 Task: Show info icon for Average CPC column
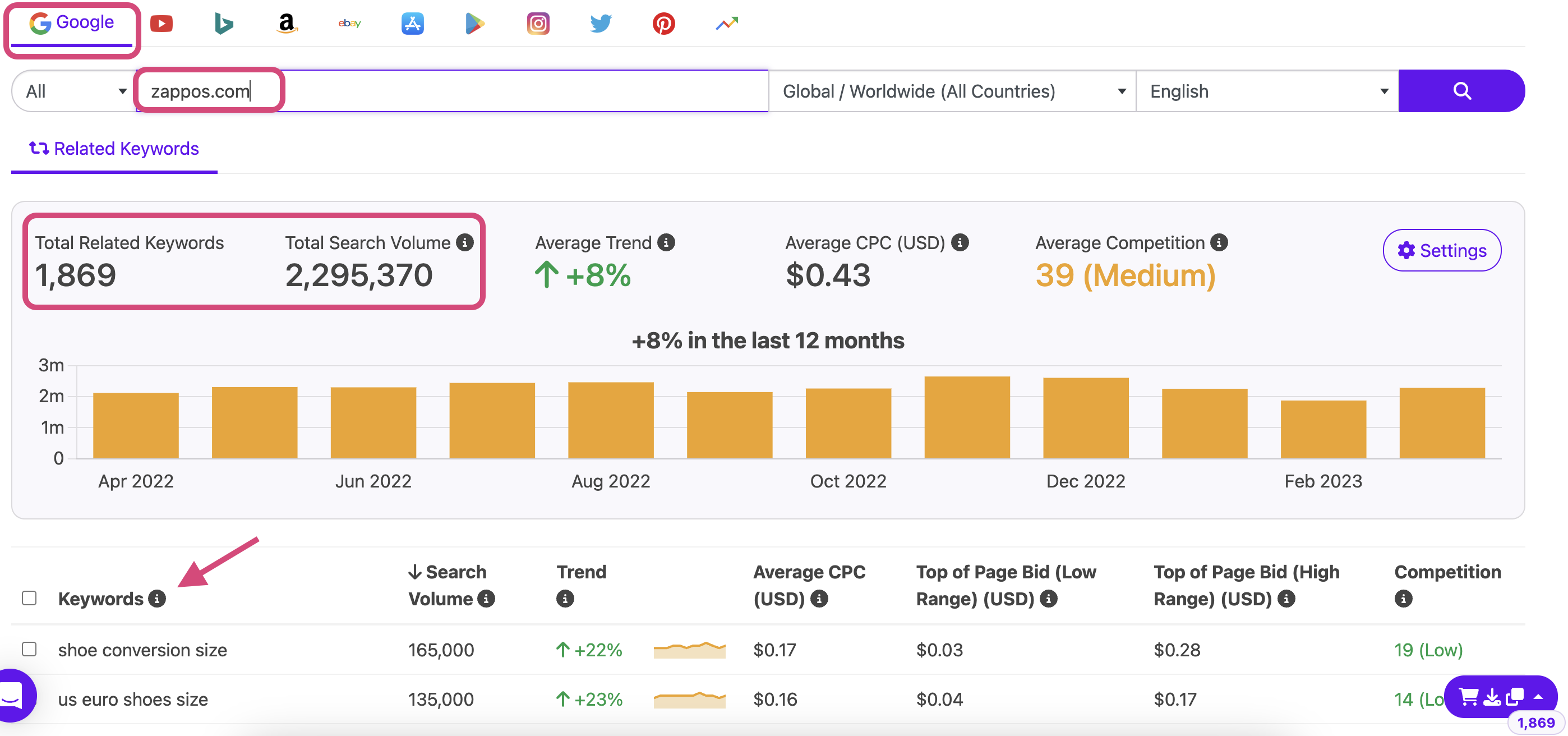(x=819, y=599)
